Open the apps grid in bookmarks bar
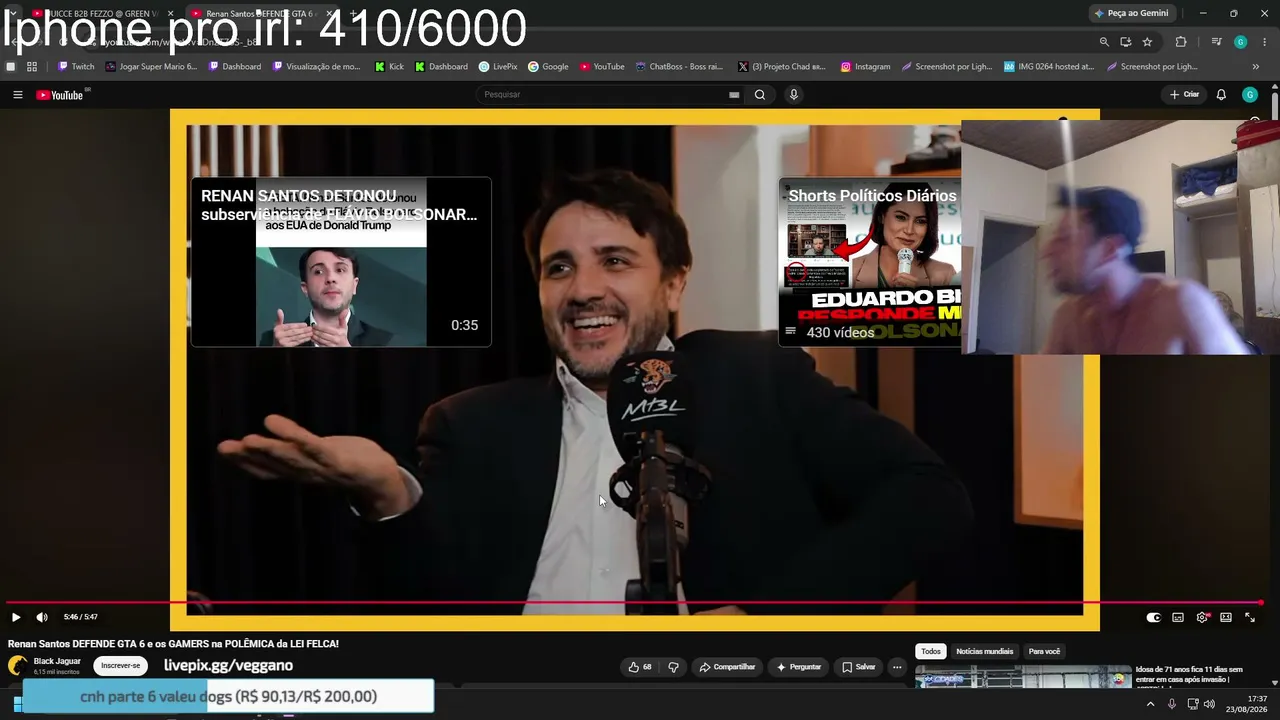1280x720 pixels. (32, 67)
